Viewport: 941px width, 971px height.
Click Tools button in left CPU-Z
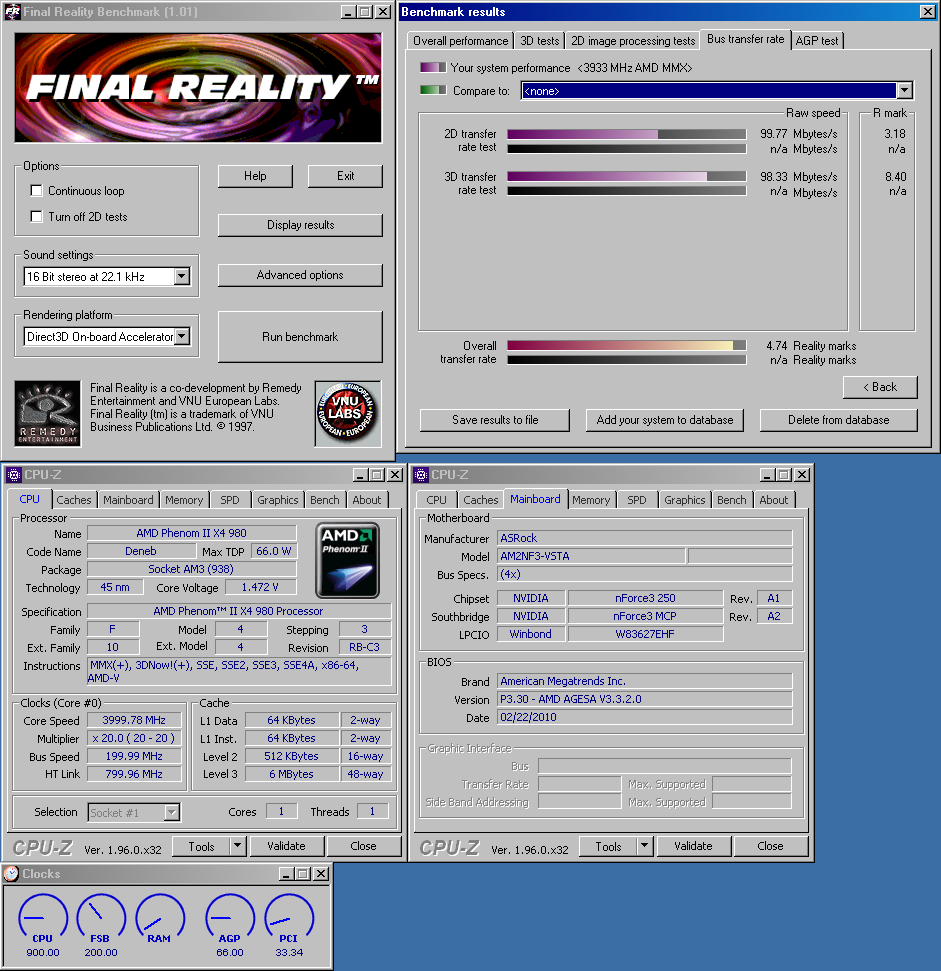[201, 846]
